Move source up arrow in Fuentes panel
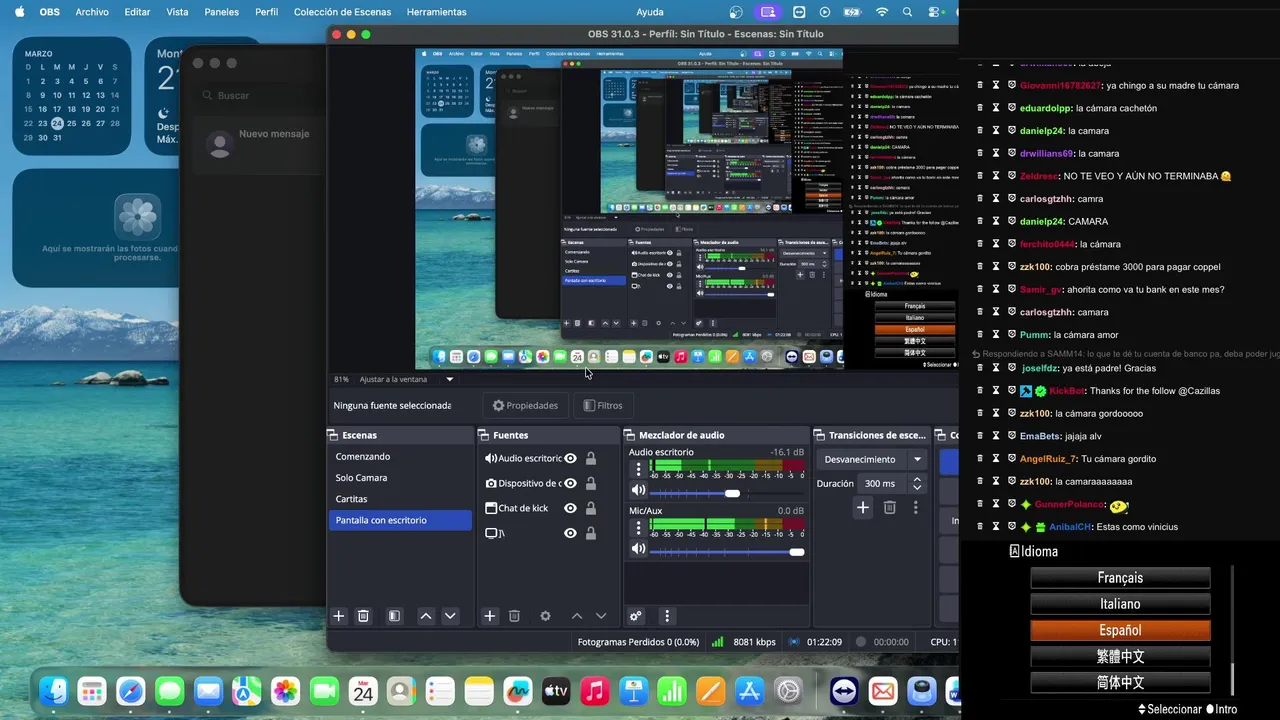 point(577,616)
